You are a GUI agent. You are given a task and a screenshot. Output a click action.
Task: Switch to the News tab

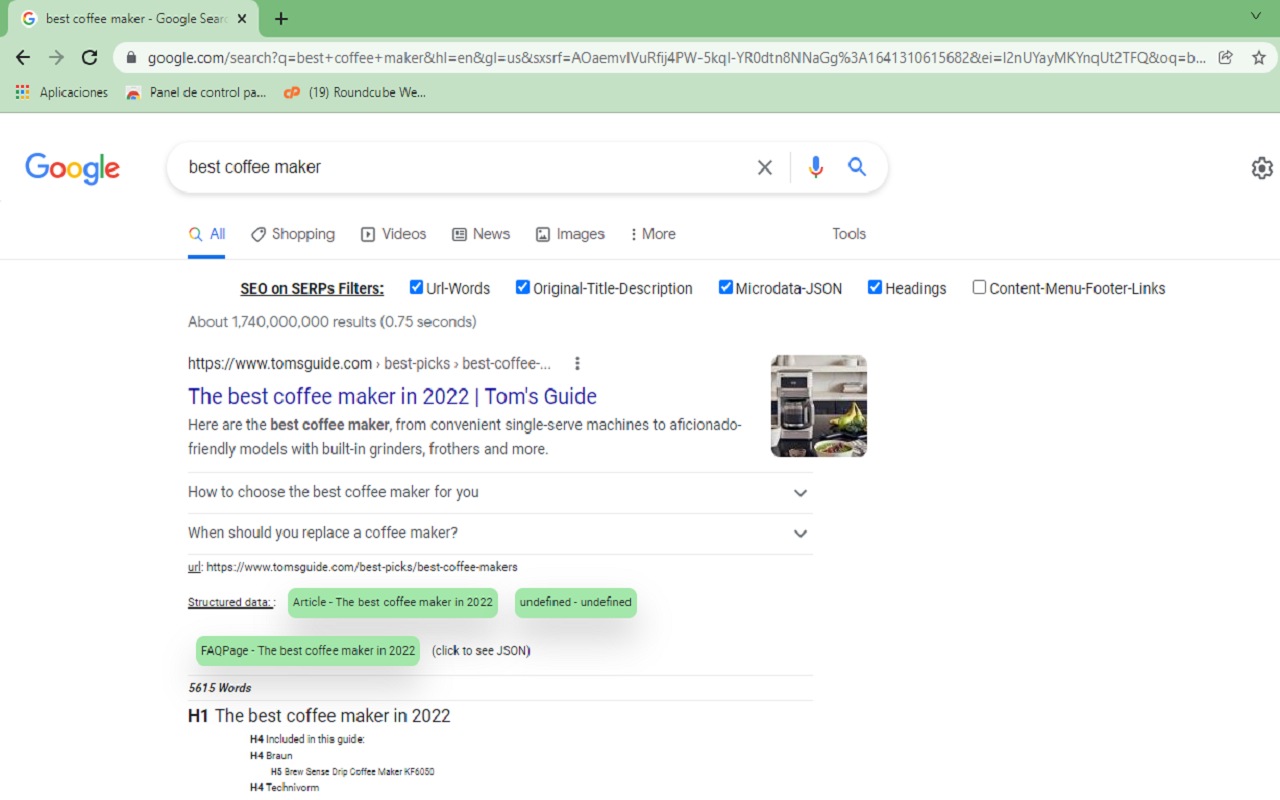coord(481,234)
